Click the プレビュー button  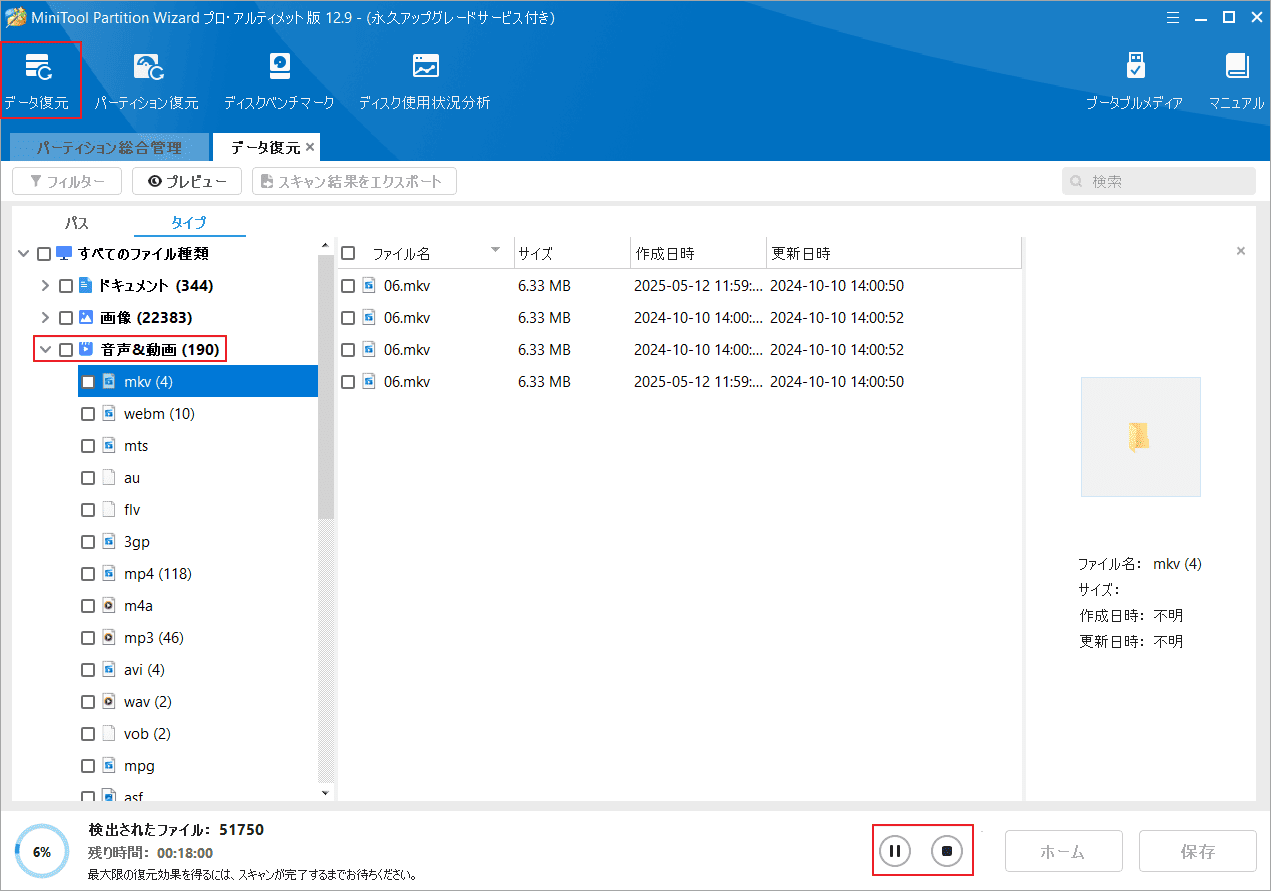[187, 181]
